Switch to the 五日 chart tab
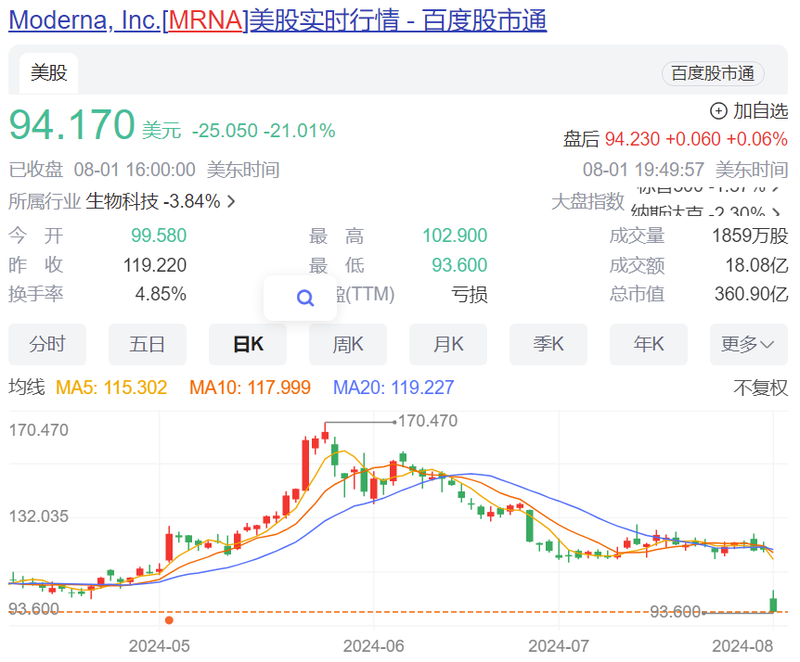 pyautogui.click(x=147, y=344)
